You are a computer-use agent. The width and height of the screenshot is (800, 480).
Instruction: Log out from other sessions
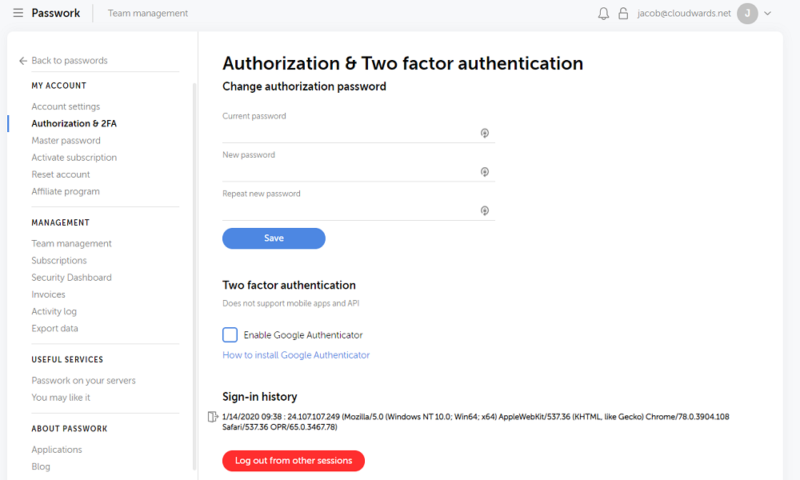click(293, 461)
